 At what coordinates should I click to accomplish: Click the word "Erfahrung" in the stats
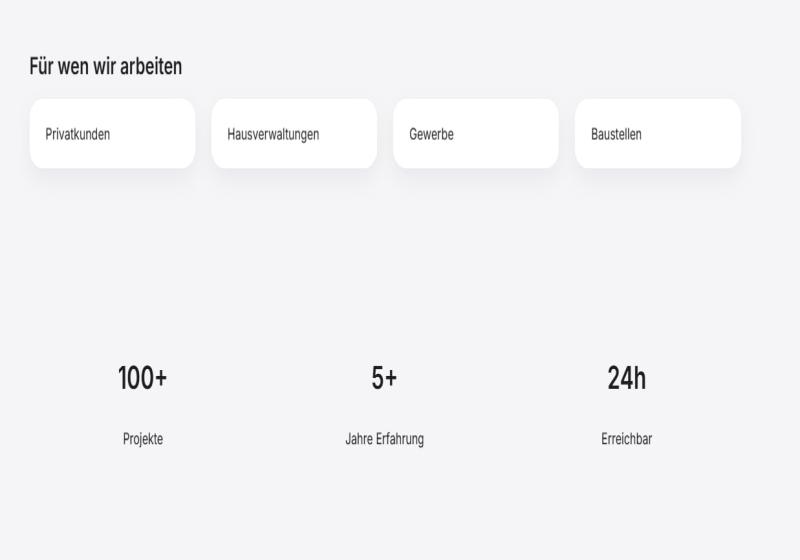tap(400, 439)
